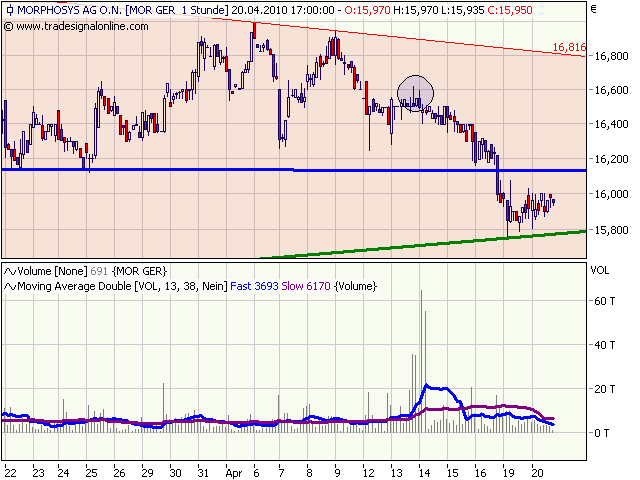Click the Moving Average Double indicator label
This screenshot has height=480, width=640.
(122, 286)
